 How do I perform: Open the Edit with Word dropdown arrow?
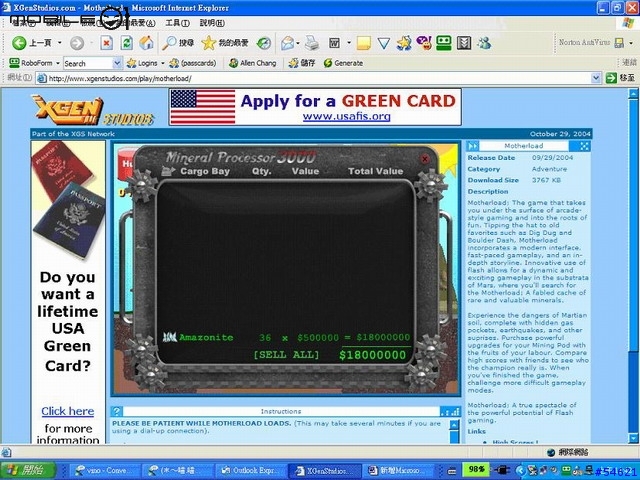[349, 42]
